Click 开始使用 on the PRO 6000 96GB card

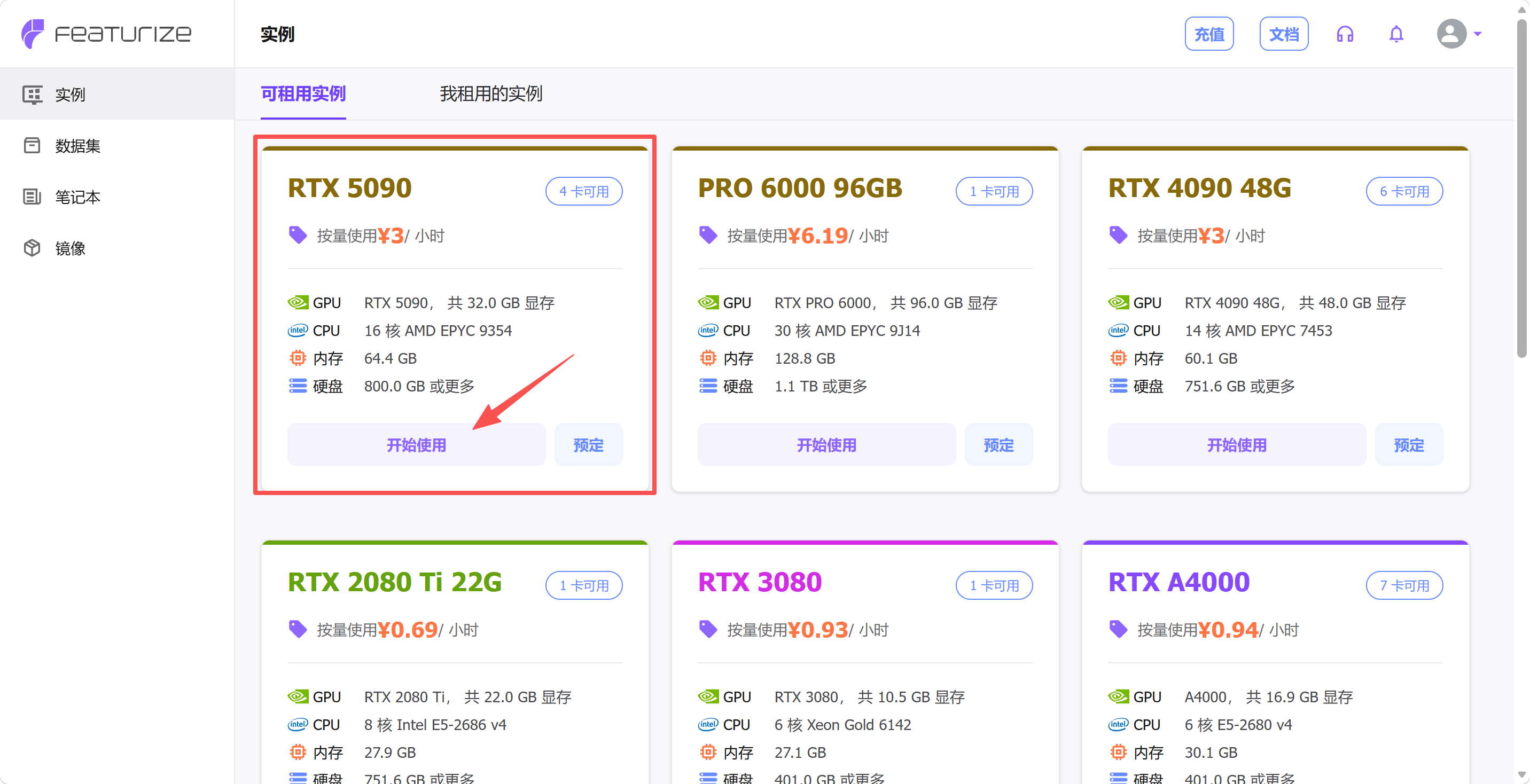tap(826, 444)
